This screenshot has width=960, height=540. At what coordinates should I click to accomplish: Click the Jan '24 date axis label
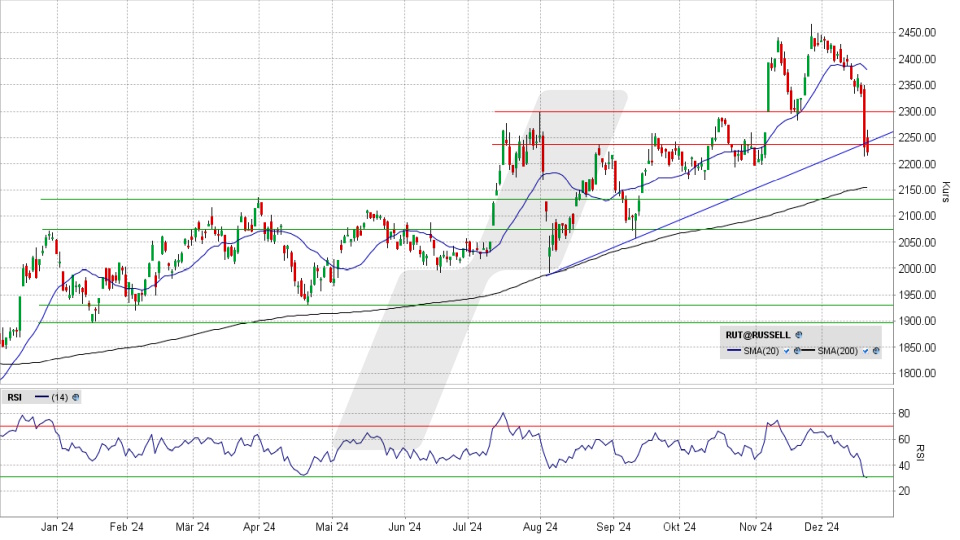point(58,527)
